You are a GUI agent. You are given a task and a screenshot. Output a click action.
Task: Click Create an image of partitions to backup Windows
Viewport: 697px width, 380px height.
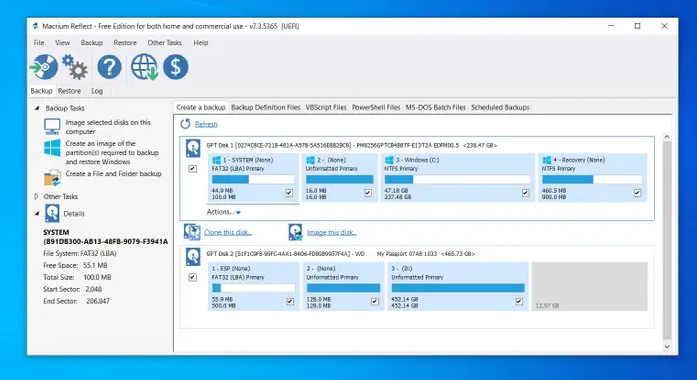tap(112, 152)
